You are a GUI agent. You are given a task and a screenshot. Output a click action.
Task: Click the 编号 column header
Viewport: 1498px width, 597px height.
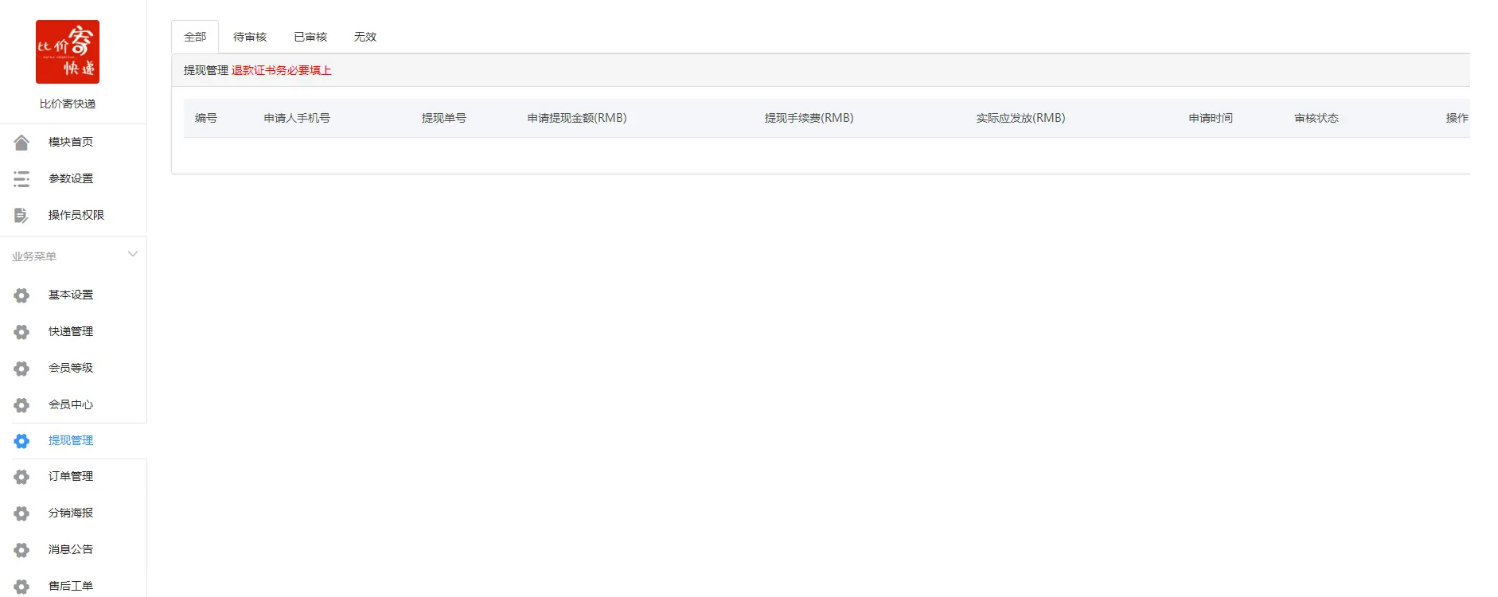206,118
